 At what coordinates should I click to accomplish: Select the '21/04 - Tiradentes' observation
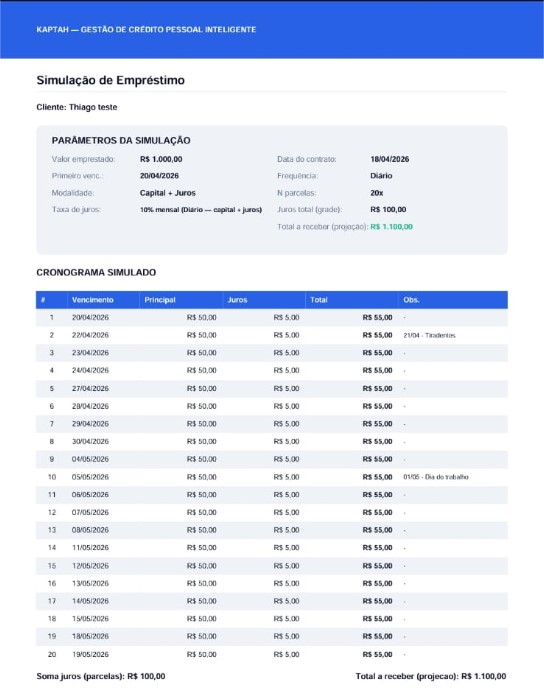[429, 335]
